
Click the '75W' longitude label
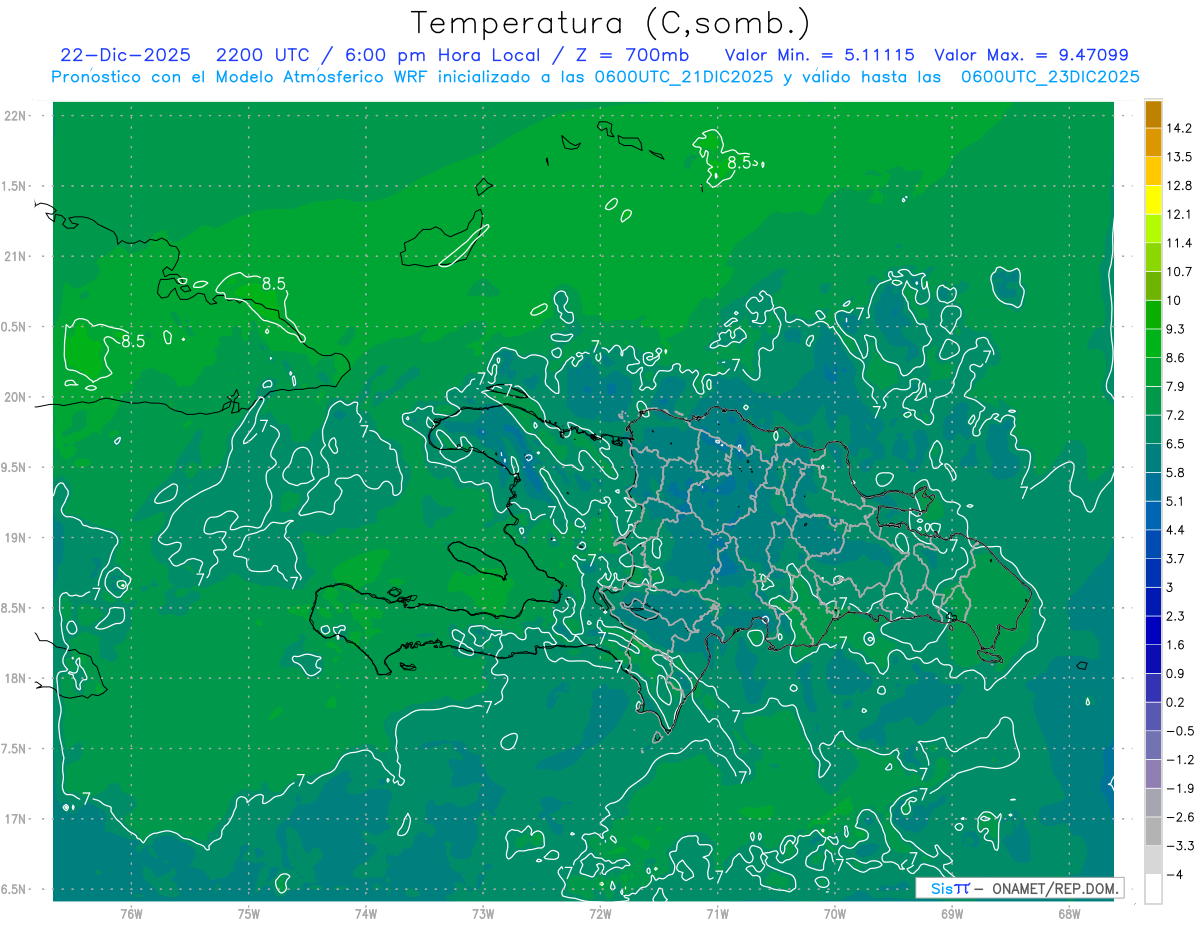tap(248, 914)
